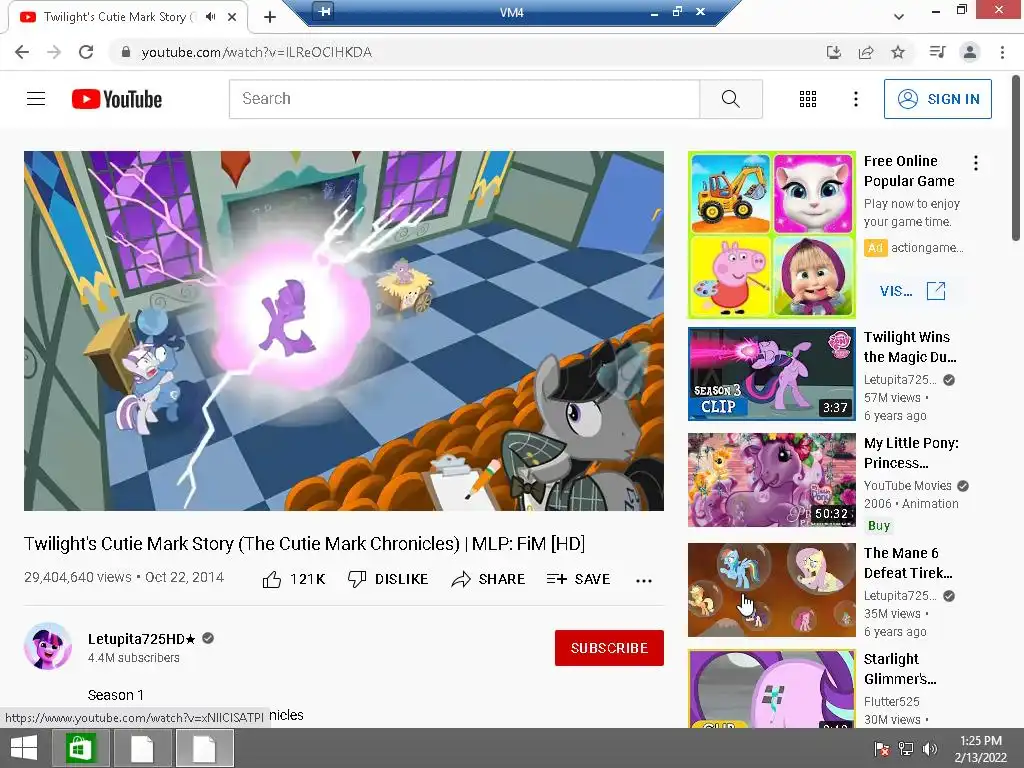Click the share page icon in address bar
This screenshot has height=768, width=1024.
pyautogui.click(x=866, y=52)
